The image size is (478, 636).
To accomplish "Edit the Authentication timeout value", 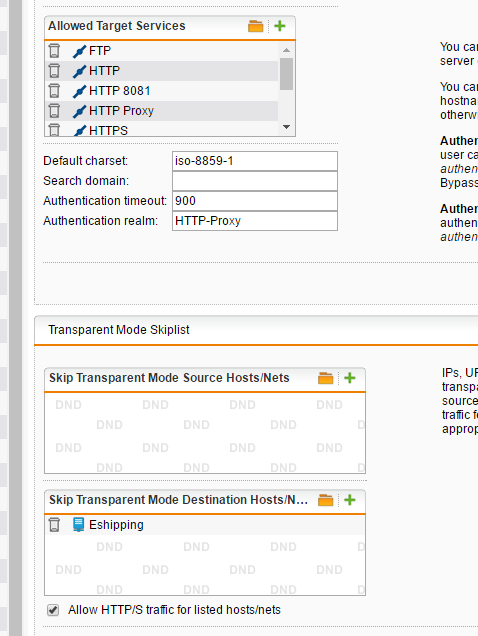I will click(x=255, y=201).
